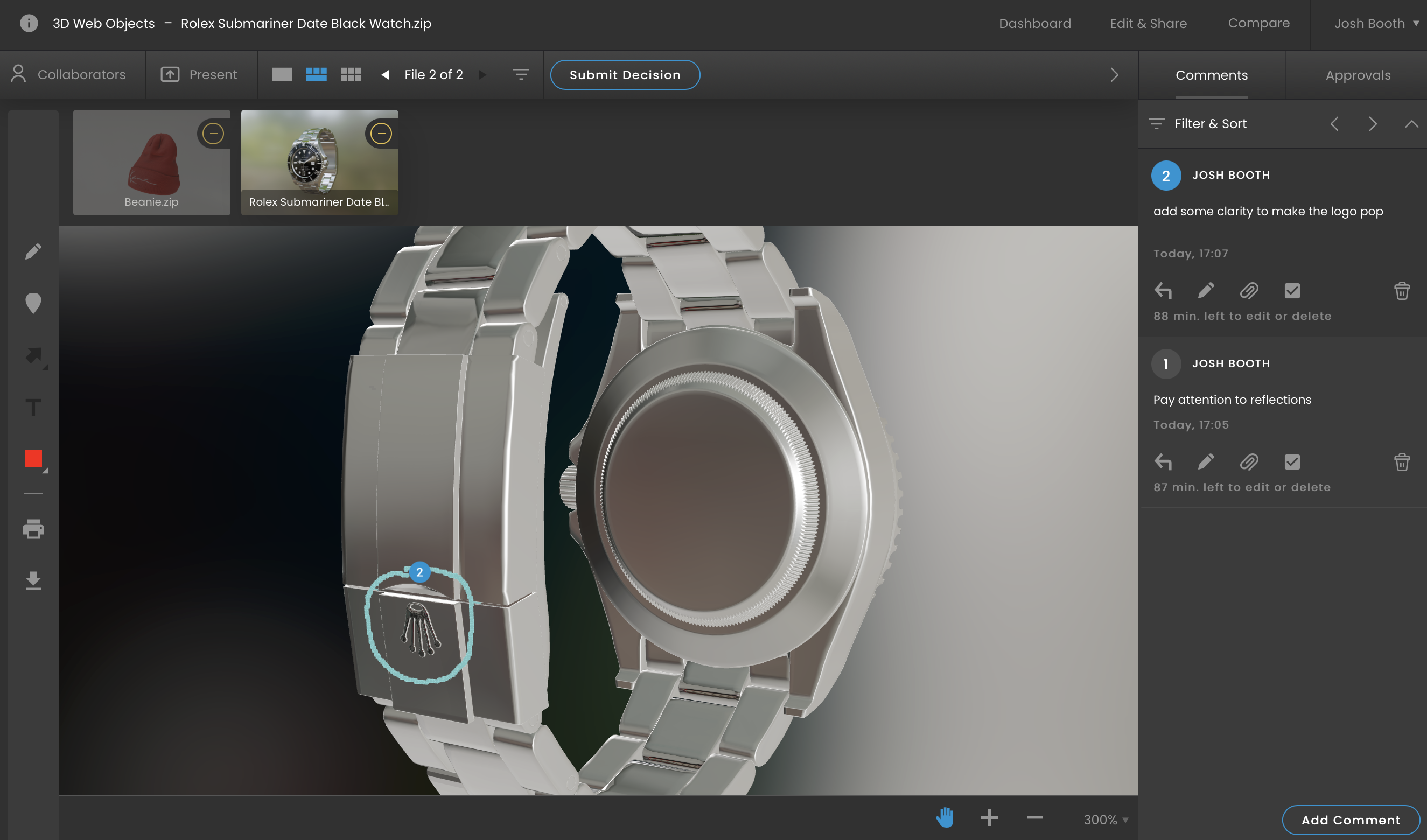Select the pencil draw tool in left toolbar
Image resolution: width=1427 pixels, height=840 pixels.
coord(33,251)
